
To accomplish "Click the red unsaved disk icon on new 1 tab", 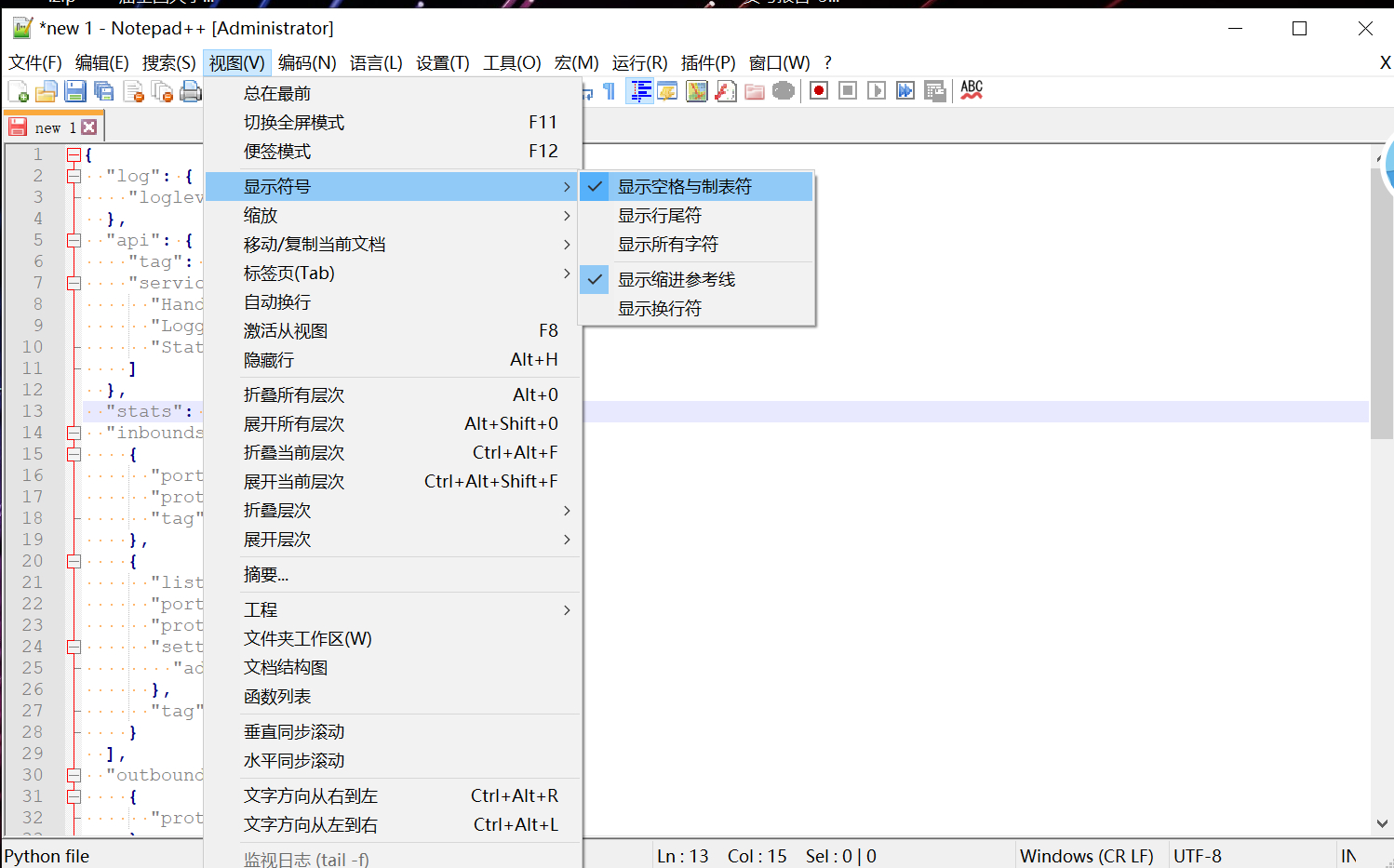I will 18,127.
